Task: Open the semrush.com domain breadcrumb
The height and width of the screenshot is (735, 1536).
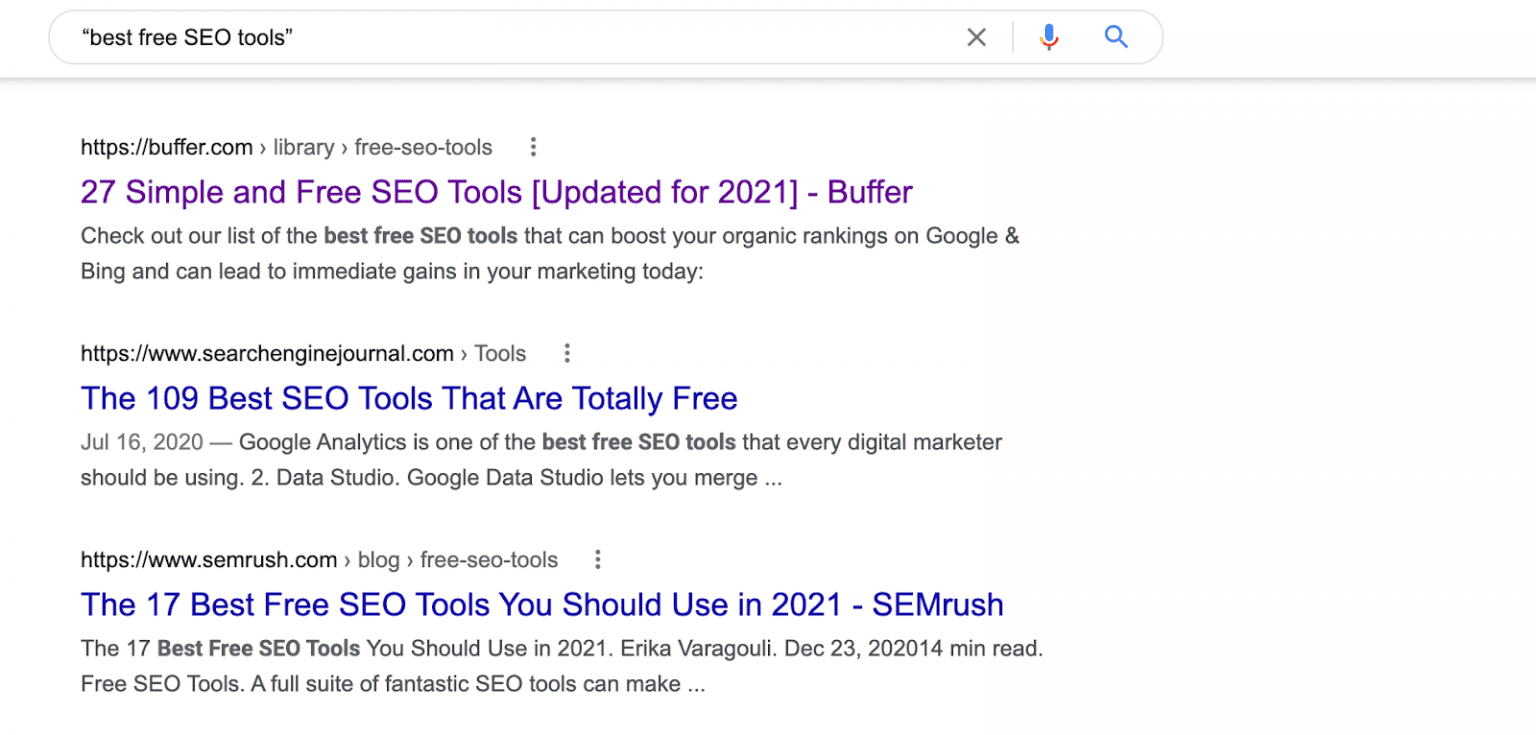Action: point(208,560)
